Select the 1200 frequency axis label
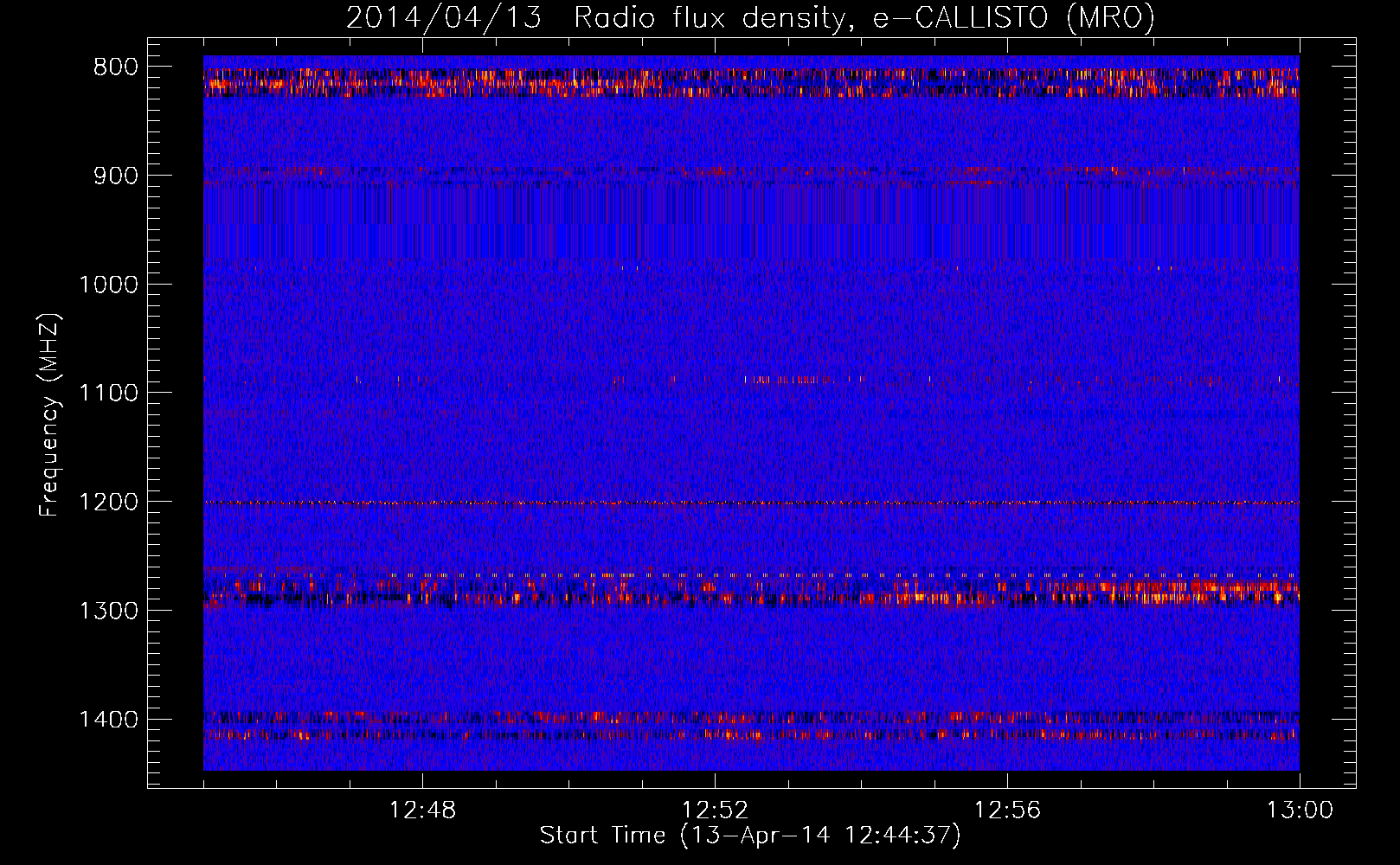 (x=108, y=502)
